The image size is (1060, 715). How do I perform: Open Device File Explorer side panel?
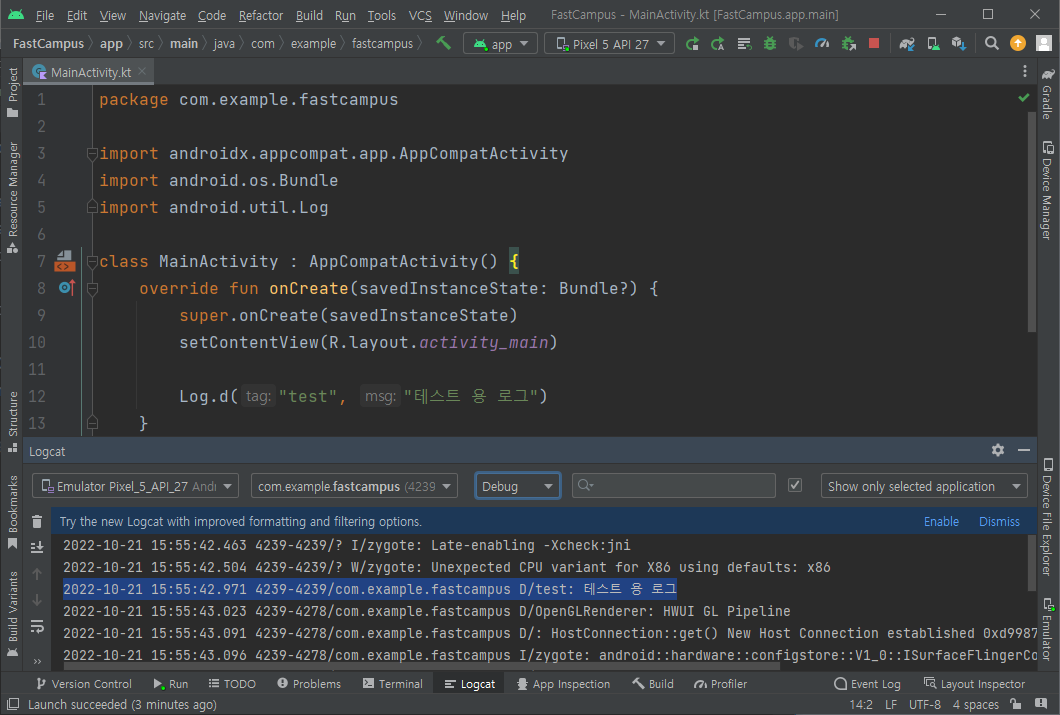click(1048, 518)
